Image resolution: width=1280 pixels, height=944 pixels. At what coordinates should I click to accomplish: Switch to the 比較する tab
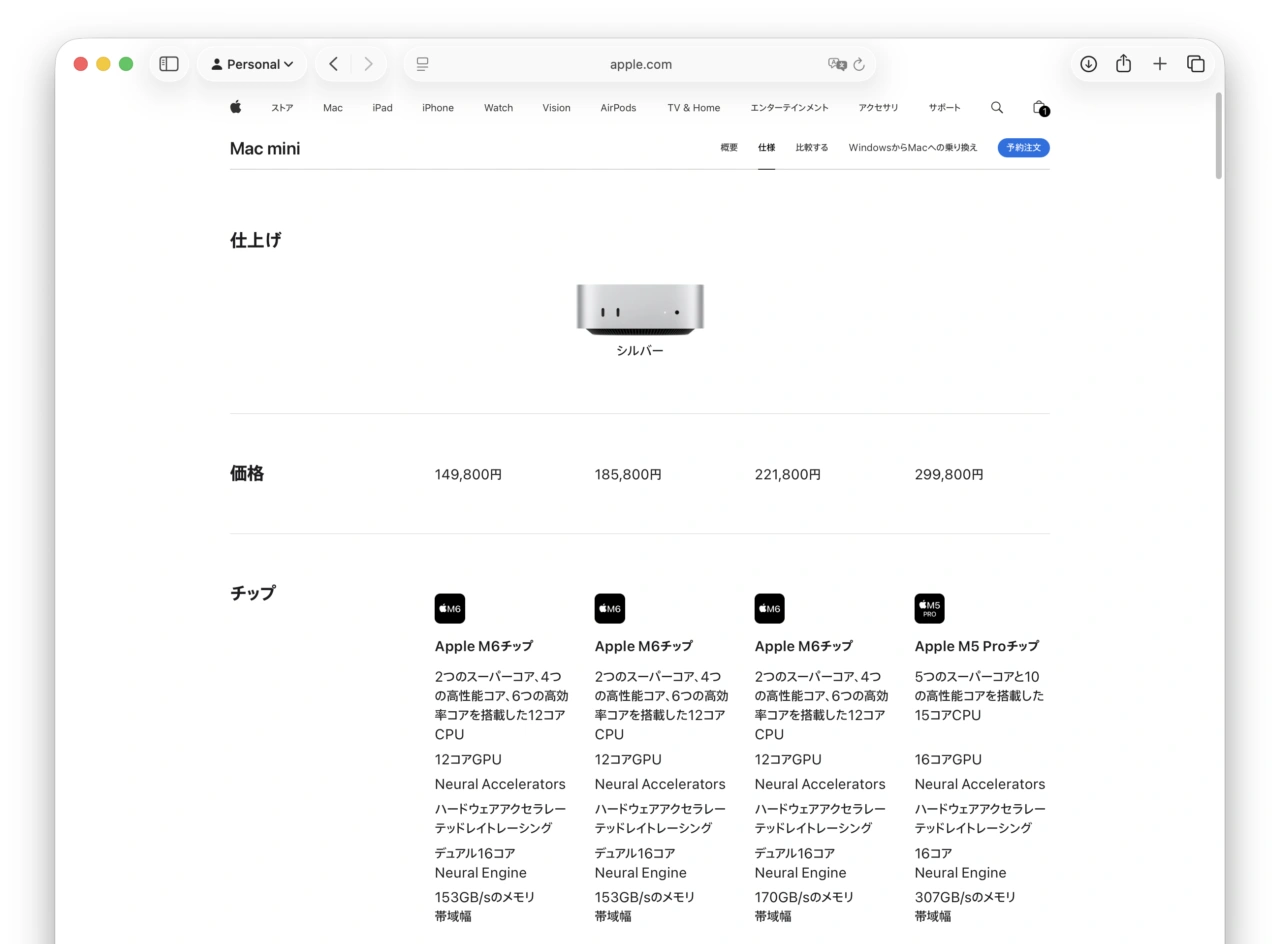[x=812, y=148]
